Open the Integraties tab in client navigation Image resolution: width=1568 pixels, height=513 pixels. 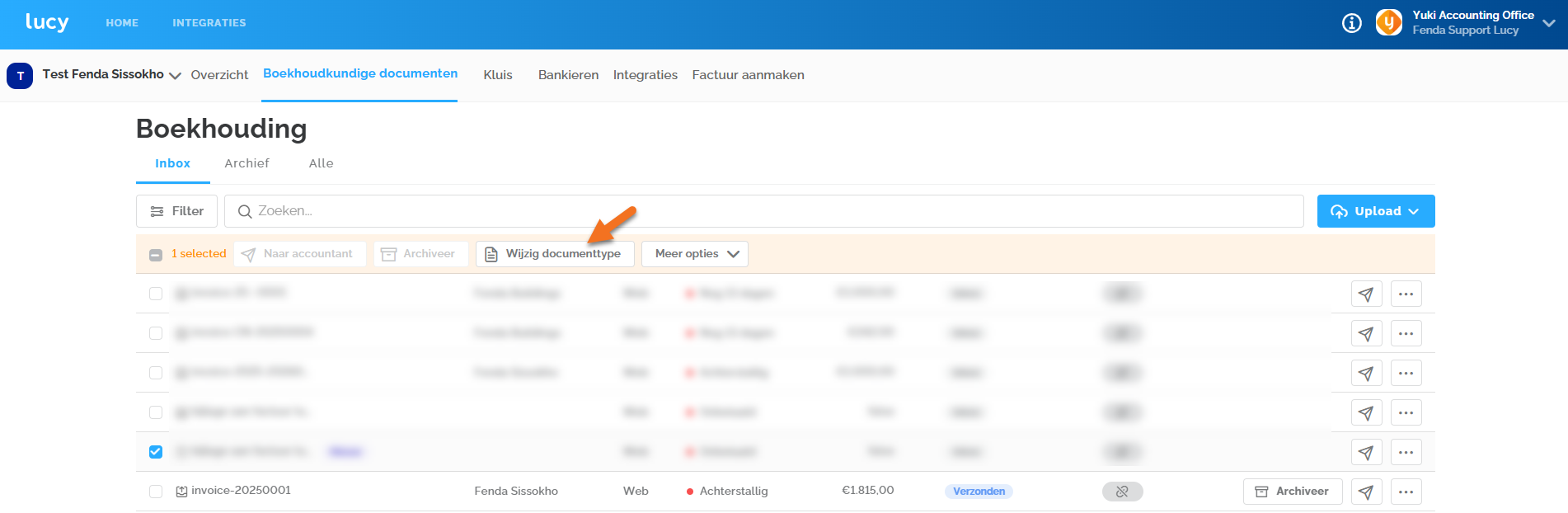click(x=646, y=75)
